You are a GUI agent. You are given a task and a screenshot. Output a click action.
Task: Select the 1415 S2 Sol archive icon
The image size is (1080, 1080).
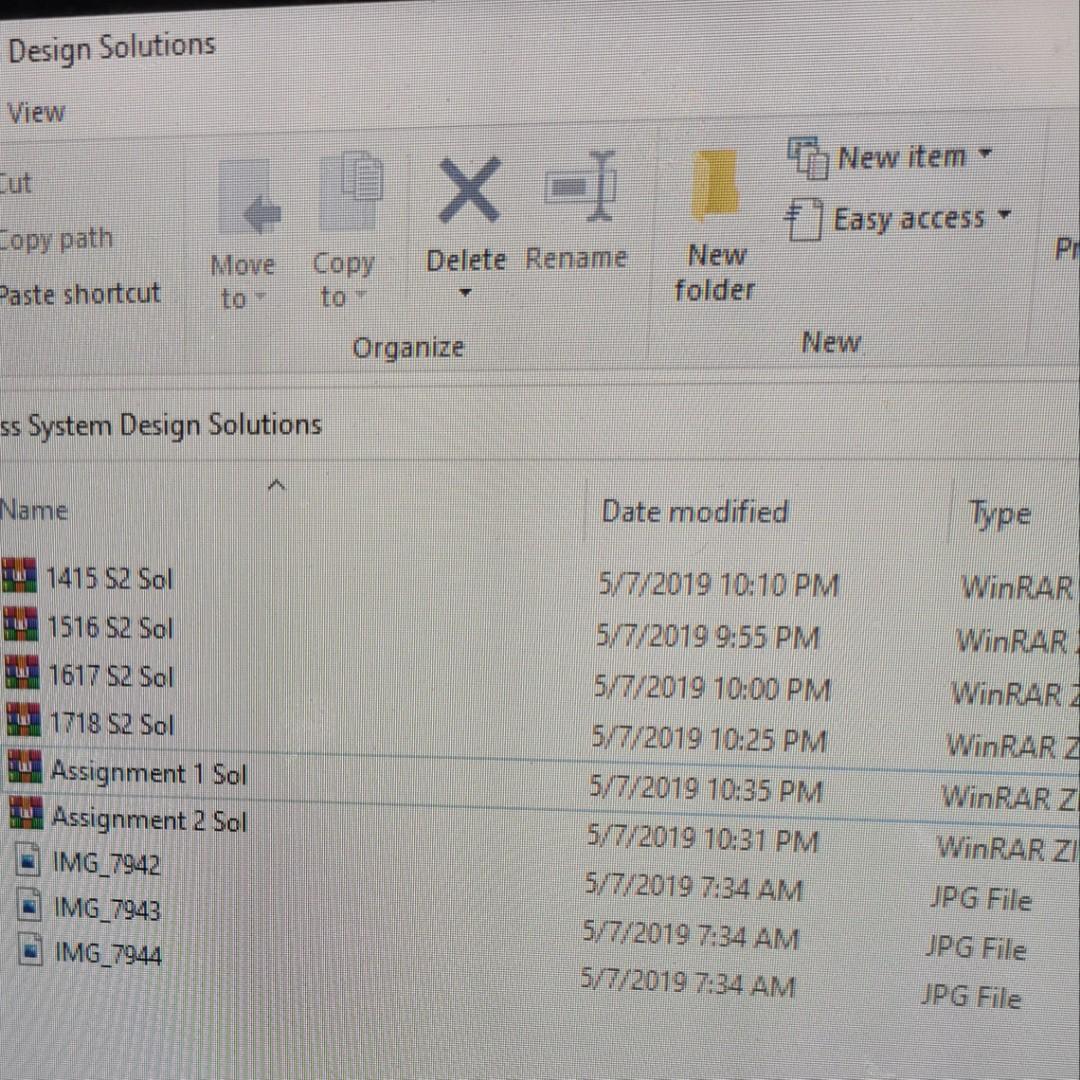click(x=19, y=577)
